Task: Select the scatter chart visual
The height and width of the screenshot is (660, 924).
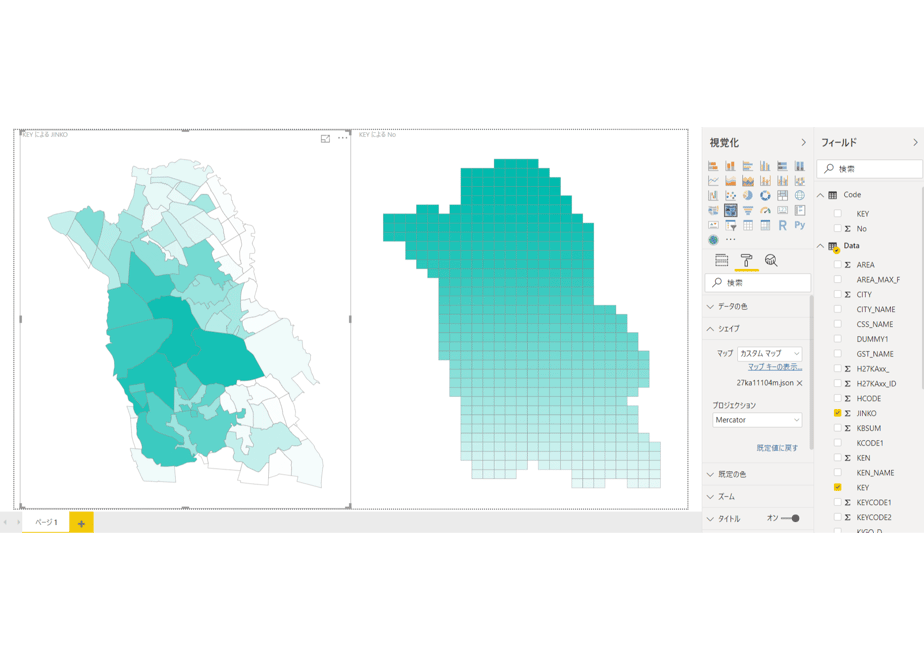Action: pos(730,195)
